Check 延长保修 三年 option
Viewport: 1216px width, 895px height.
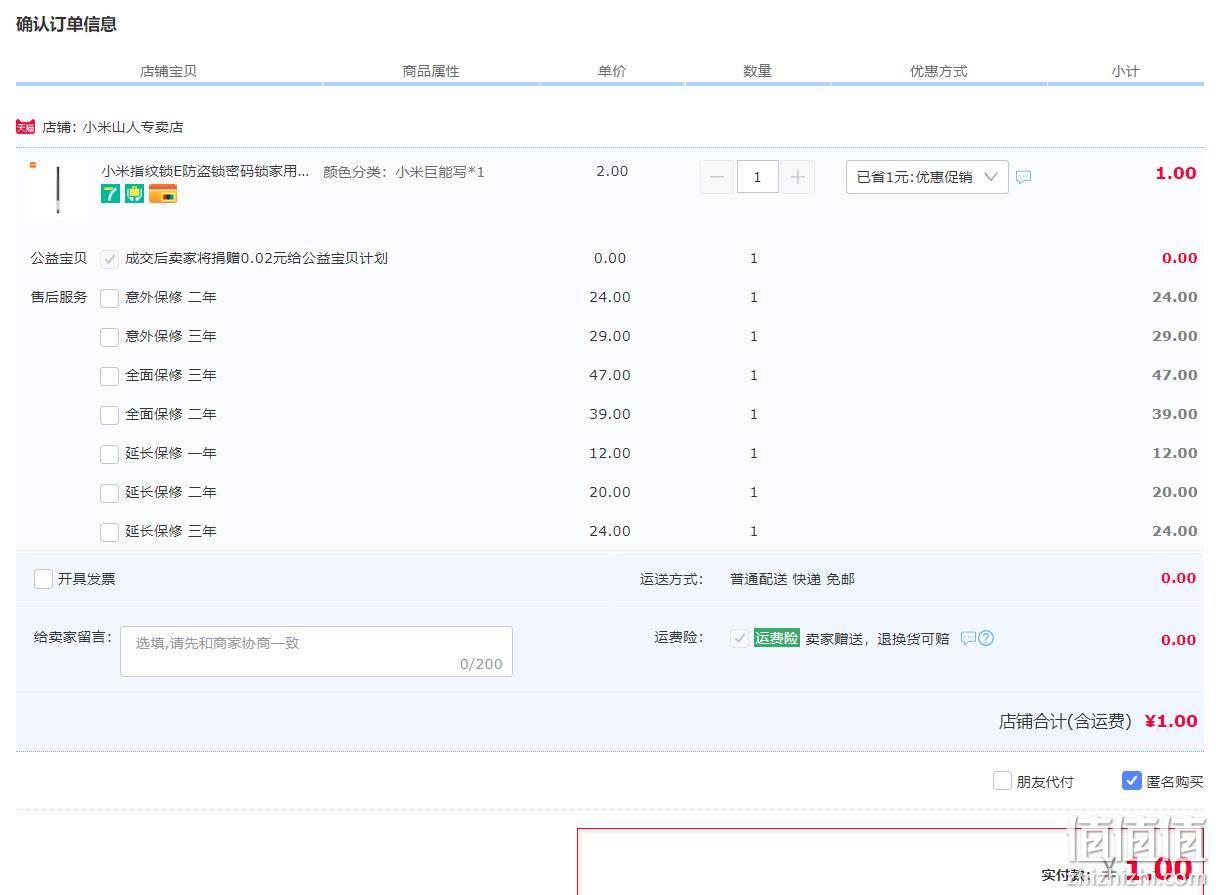[x=110, y=532]
